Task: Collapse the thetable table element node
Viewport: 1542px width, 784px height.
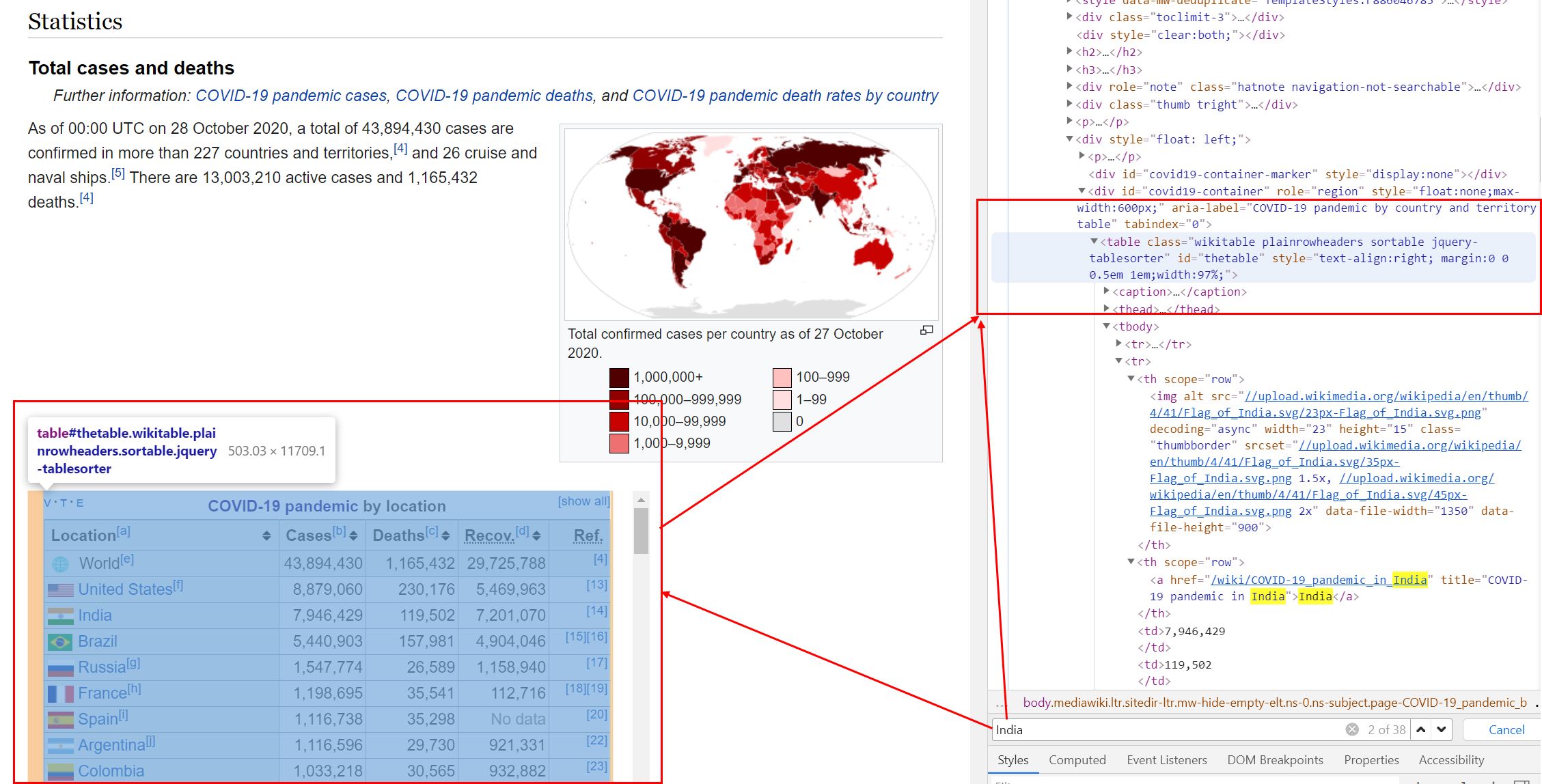Action: (x=1094, y=242)
